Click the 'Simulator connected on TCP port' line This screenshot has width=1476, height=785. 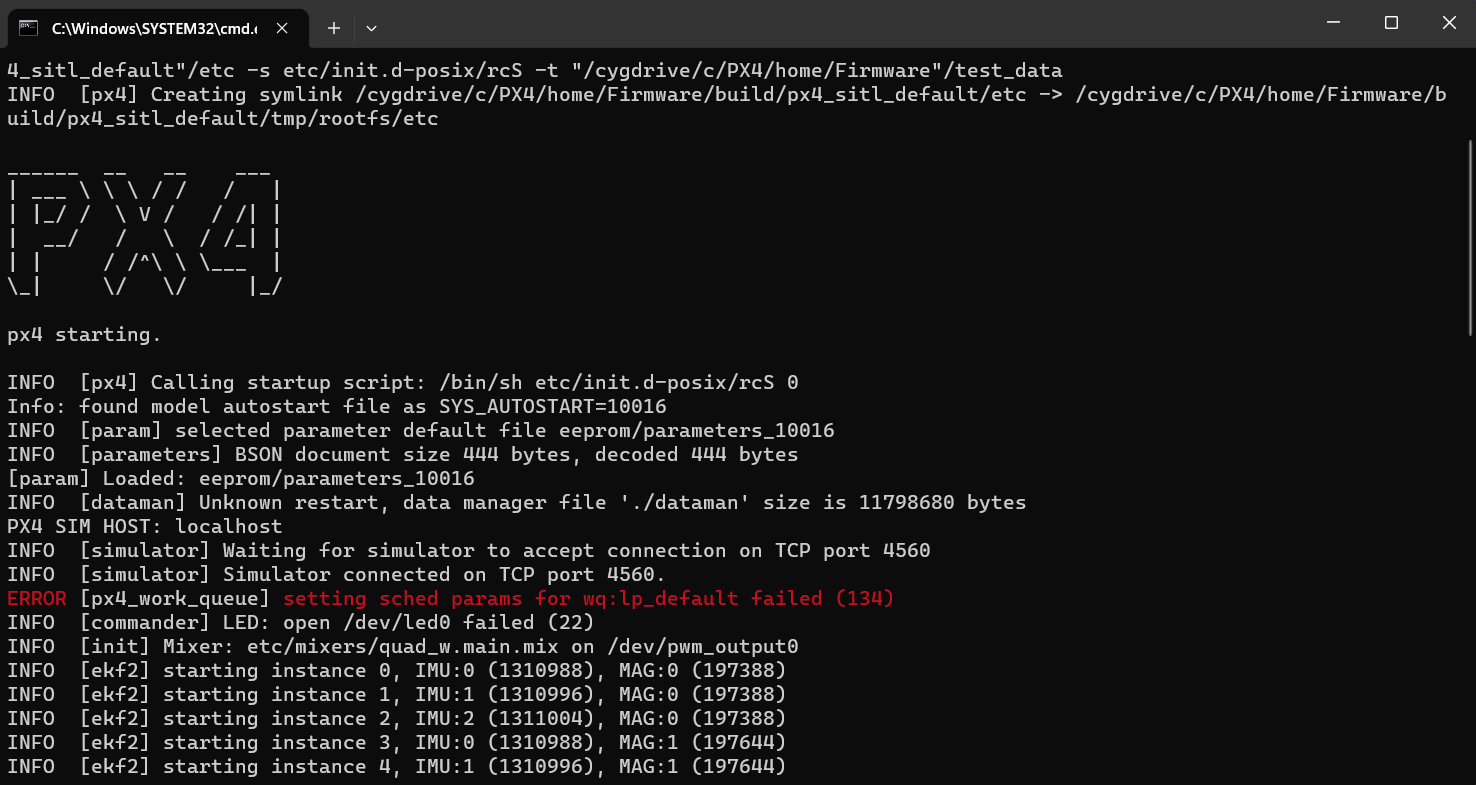pyautogui.click(x=336, y=575)
